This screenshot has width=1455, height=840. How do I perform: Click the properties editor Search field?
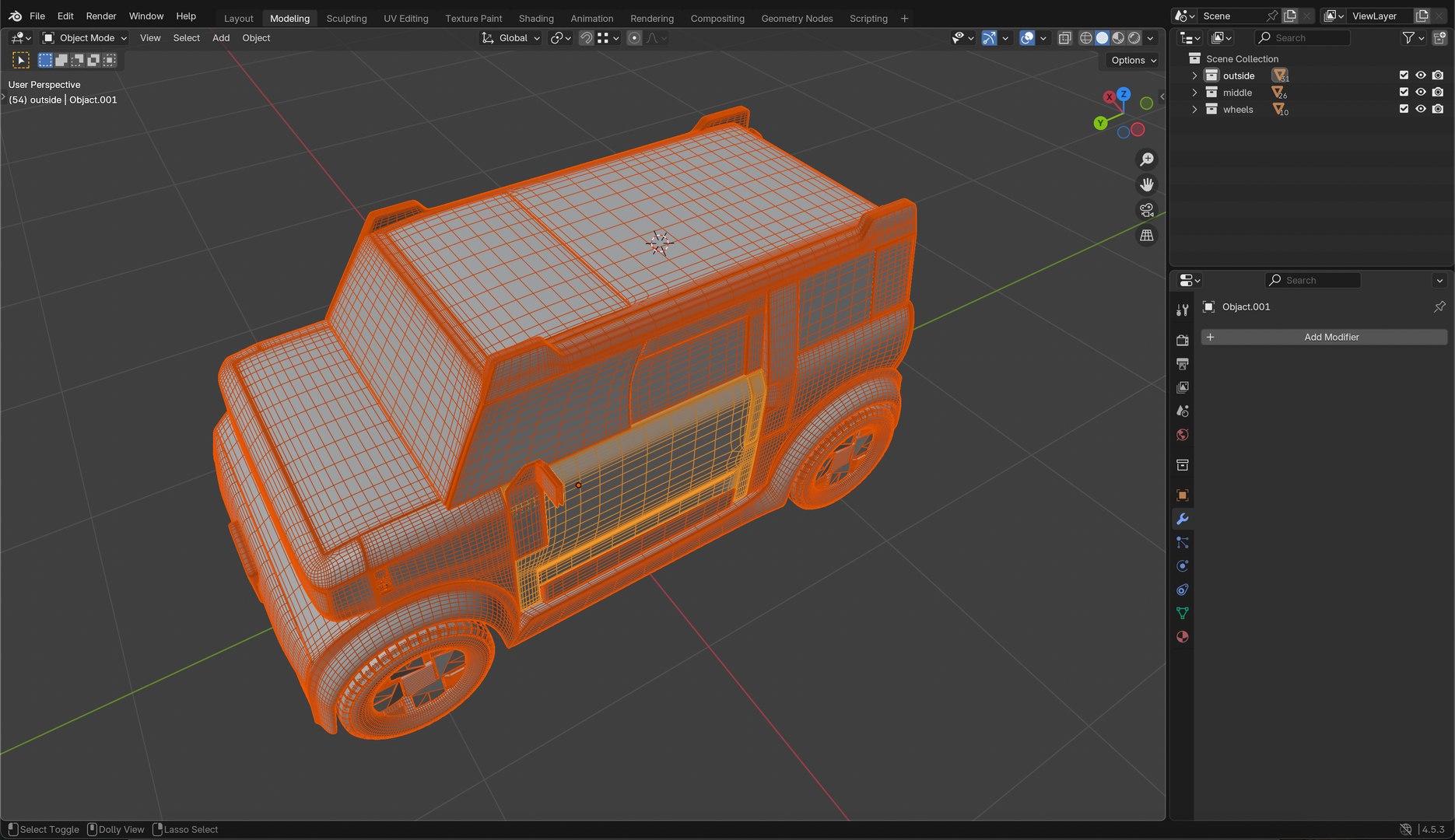tap(1313, 280)
